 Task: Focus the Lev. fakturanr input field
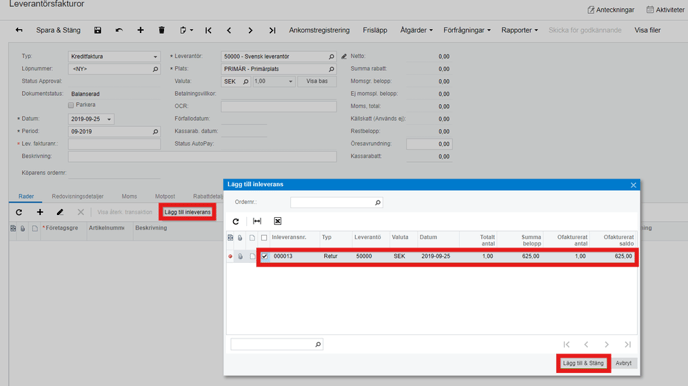pos(114,144)
